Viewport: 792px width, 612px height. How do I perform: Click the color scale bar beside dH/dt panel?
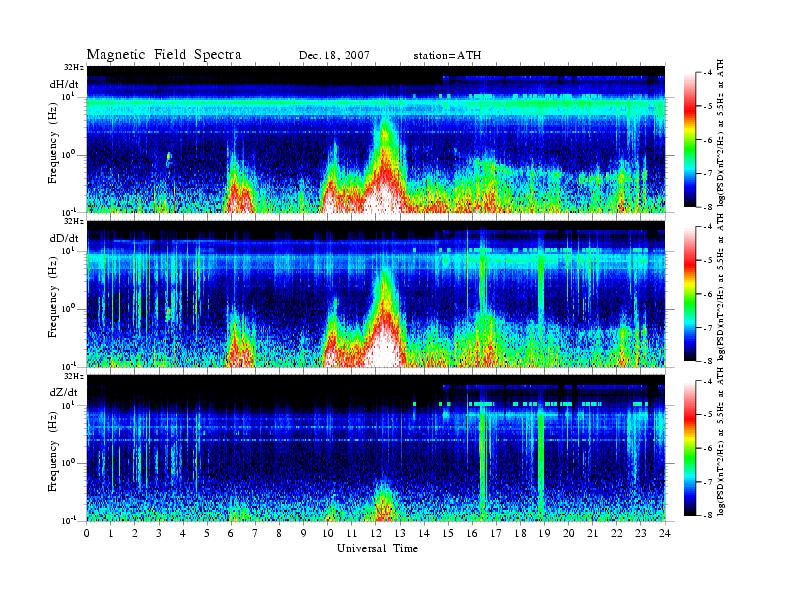click(x=690, y=140)
